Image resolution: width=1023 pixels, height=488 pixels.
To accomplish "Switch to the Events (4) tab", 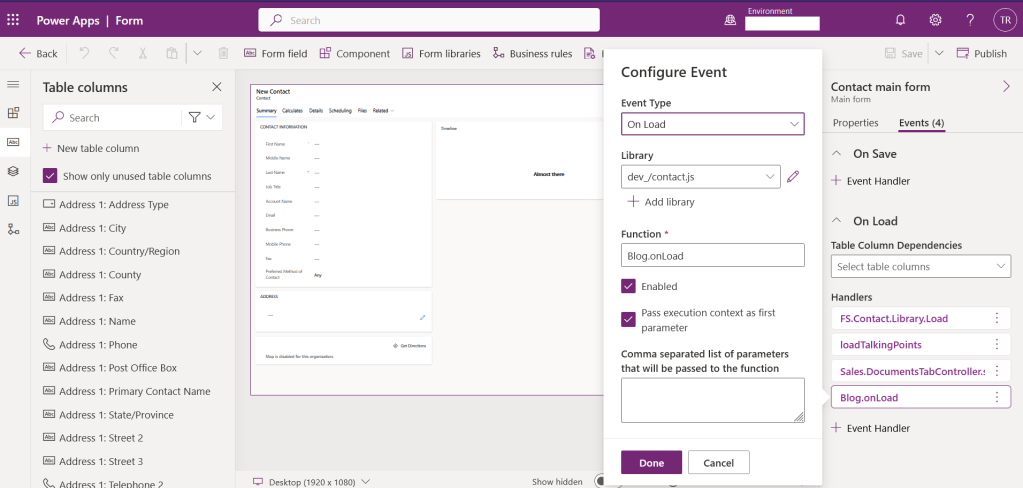I will (x=921, y=123).
